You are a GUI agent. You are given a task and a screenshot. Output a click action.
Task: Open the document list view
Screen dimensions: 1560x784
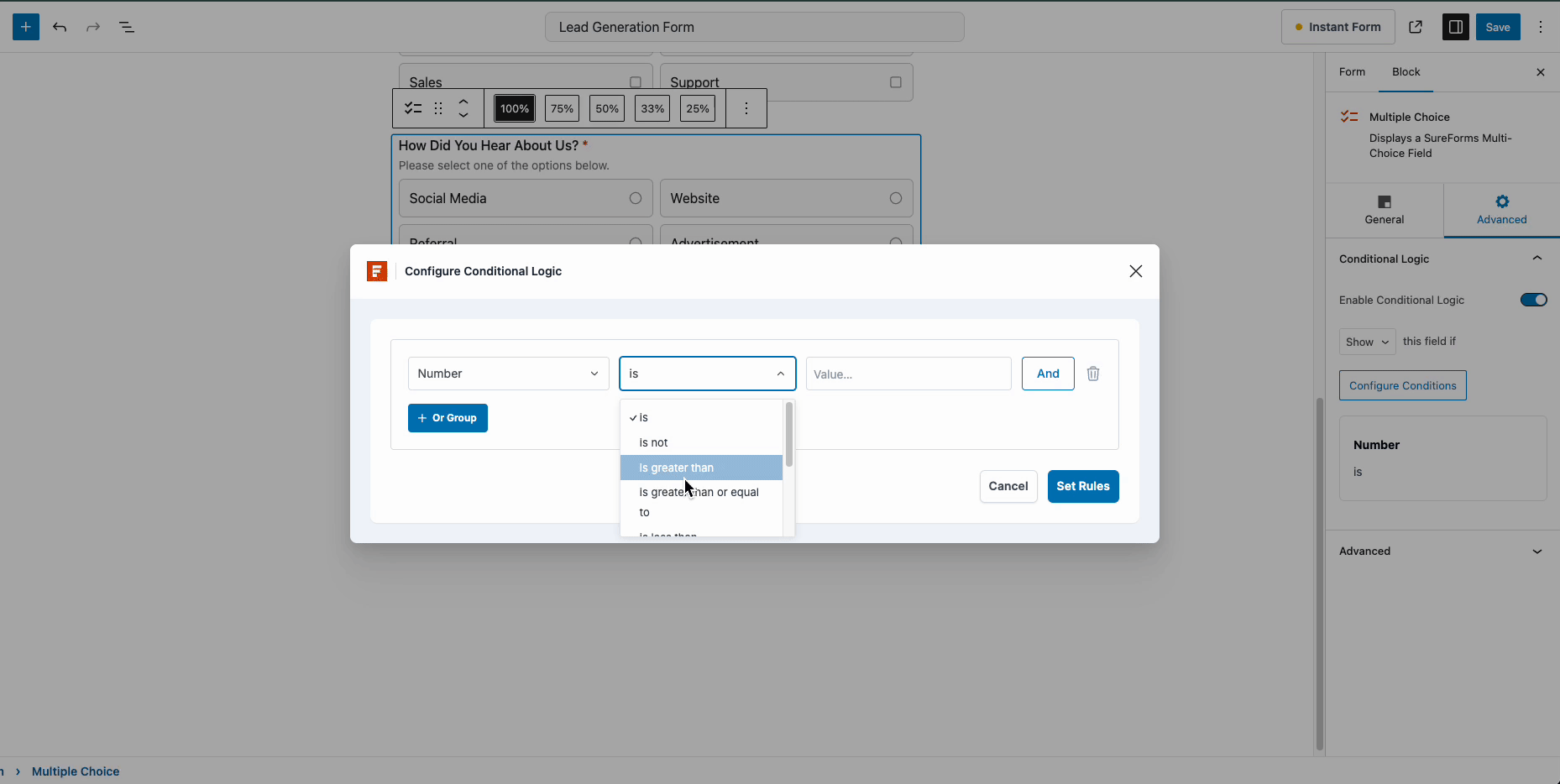[127, 27]
